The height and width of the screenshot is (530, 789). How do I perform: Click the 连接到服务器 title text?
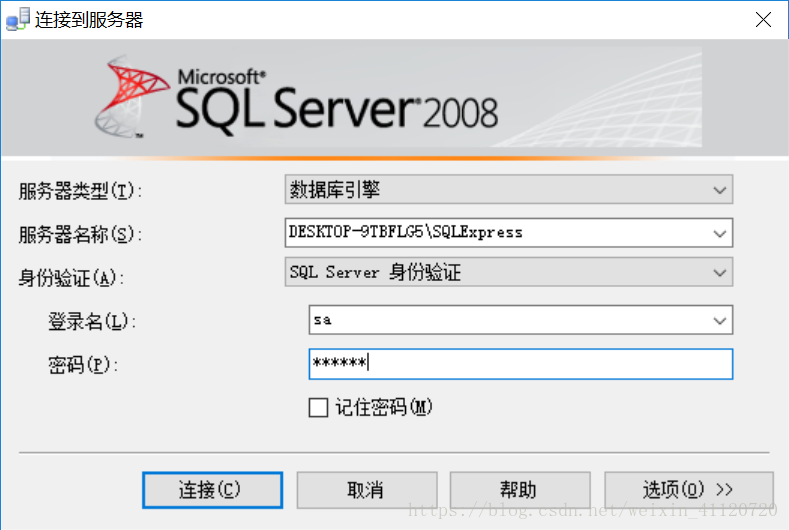pyautogui.click(x=89, y=20)
